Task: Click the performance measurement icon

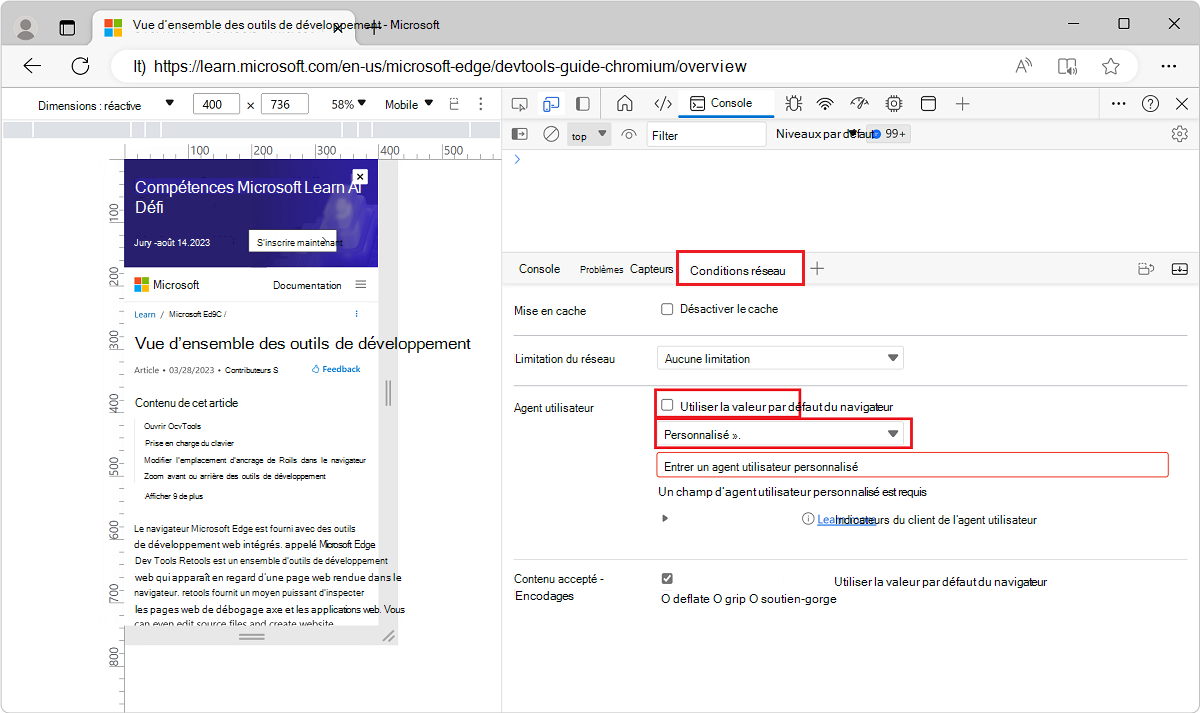Action: 859,103
